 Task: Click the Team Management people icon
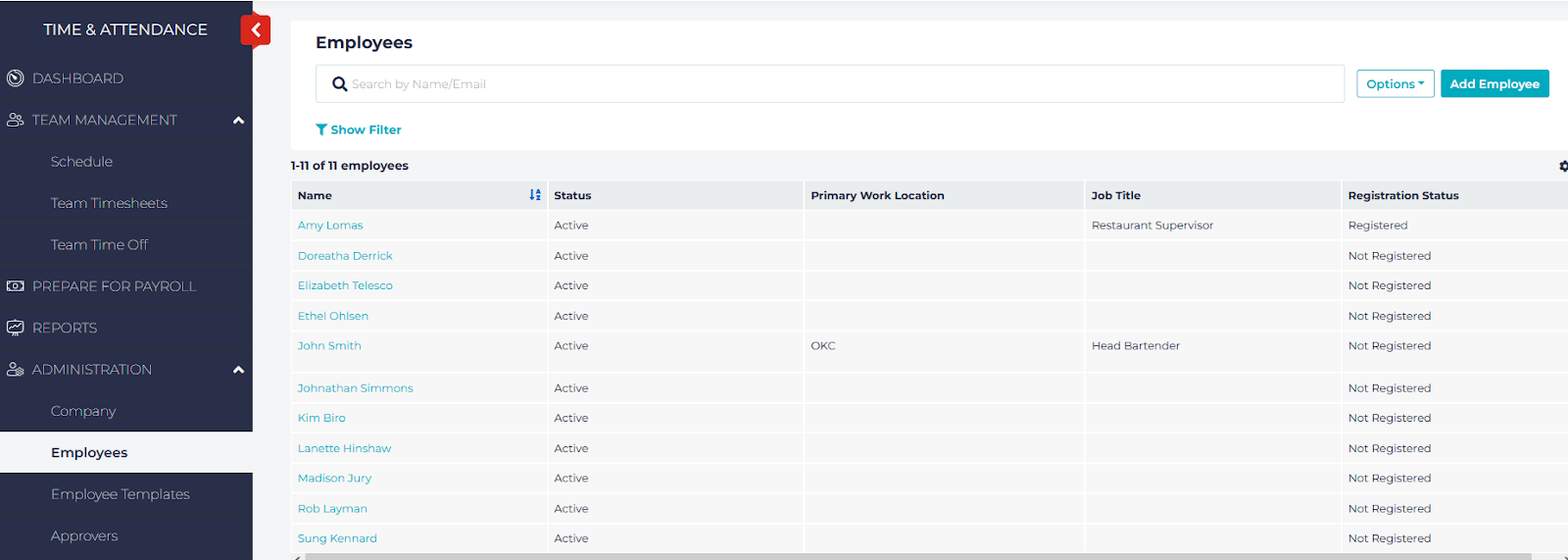tap(16, 120)
